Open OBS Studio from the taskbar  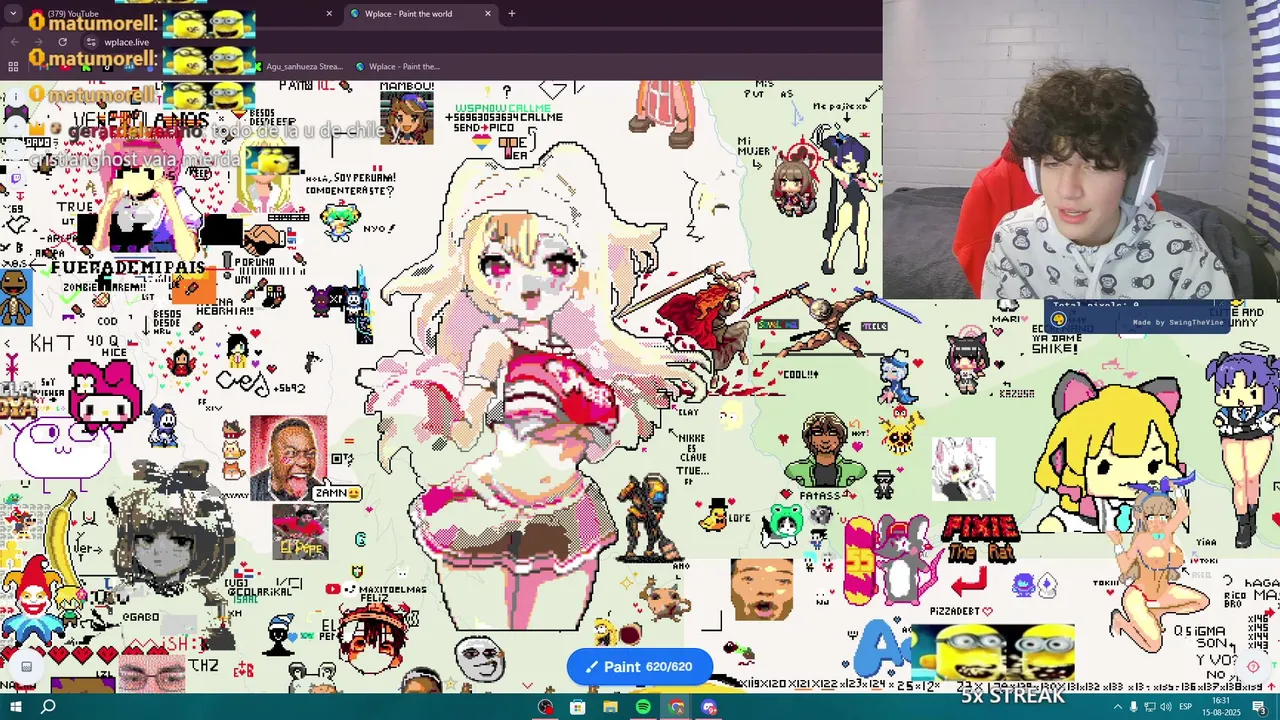[x=545, y=707]
